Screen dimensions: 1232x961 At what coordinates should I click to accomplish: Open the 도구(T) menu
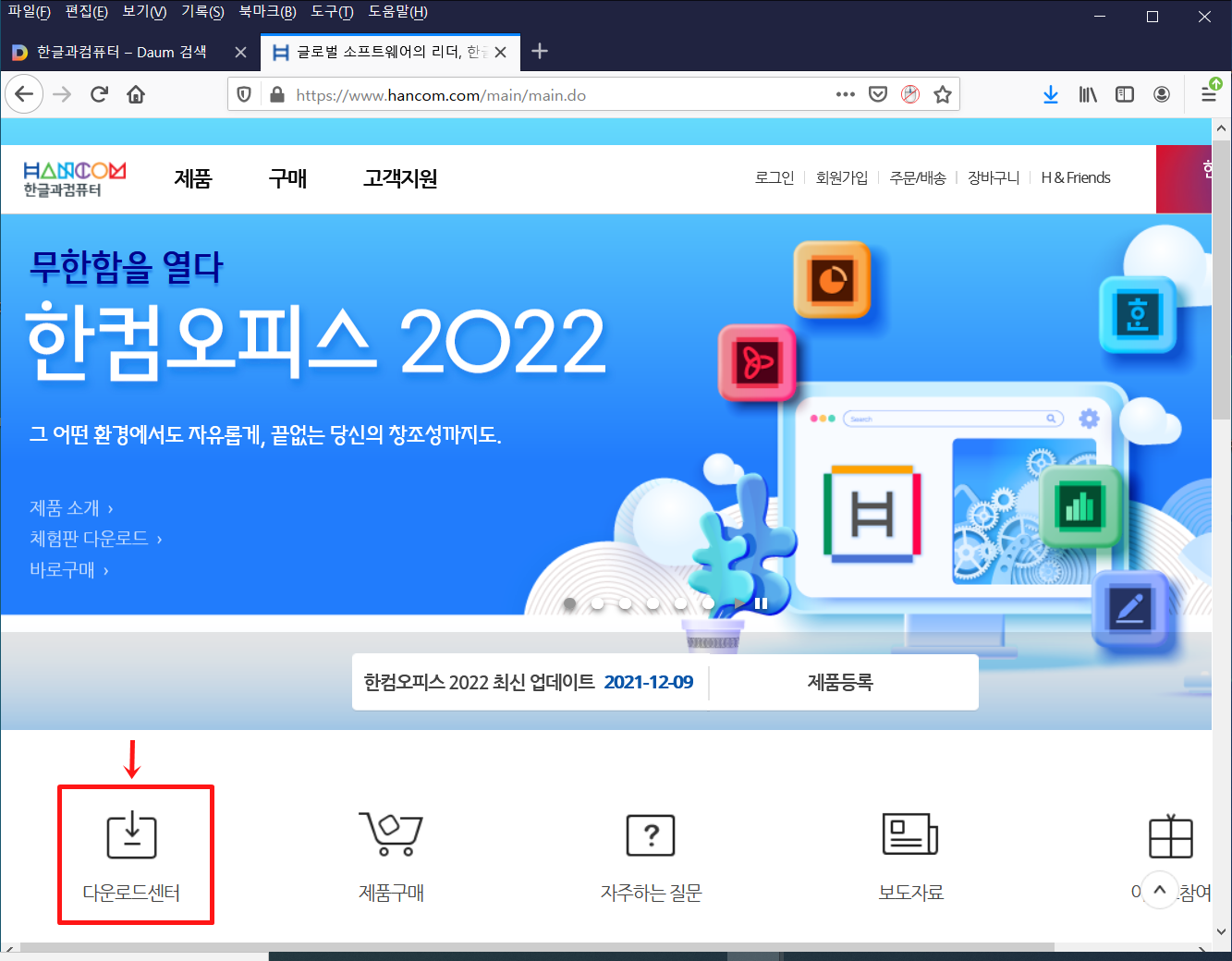click(332, 12)
